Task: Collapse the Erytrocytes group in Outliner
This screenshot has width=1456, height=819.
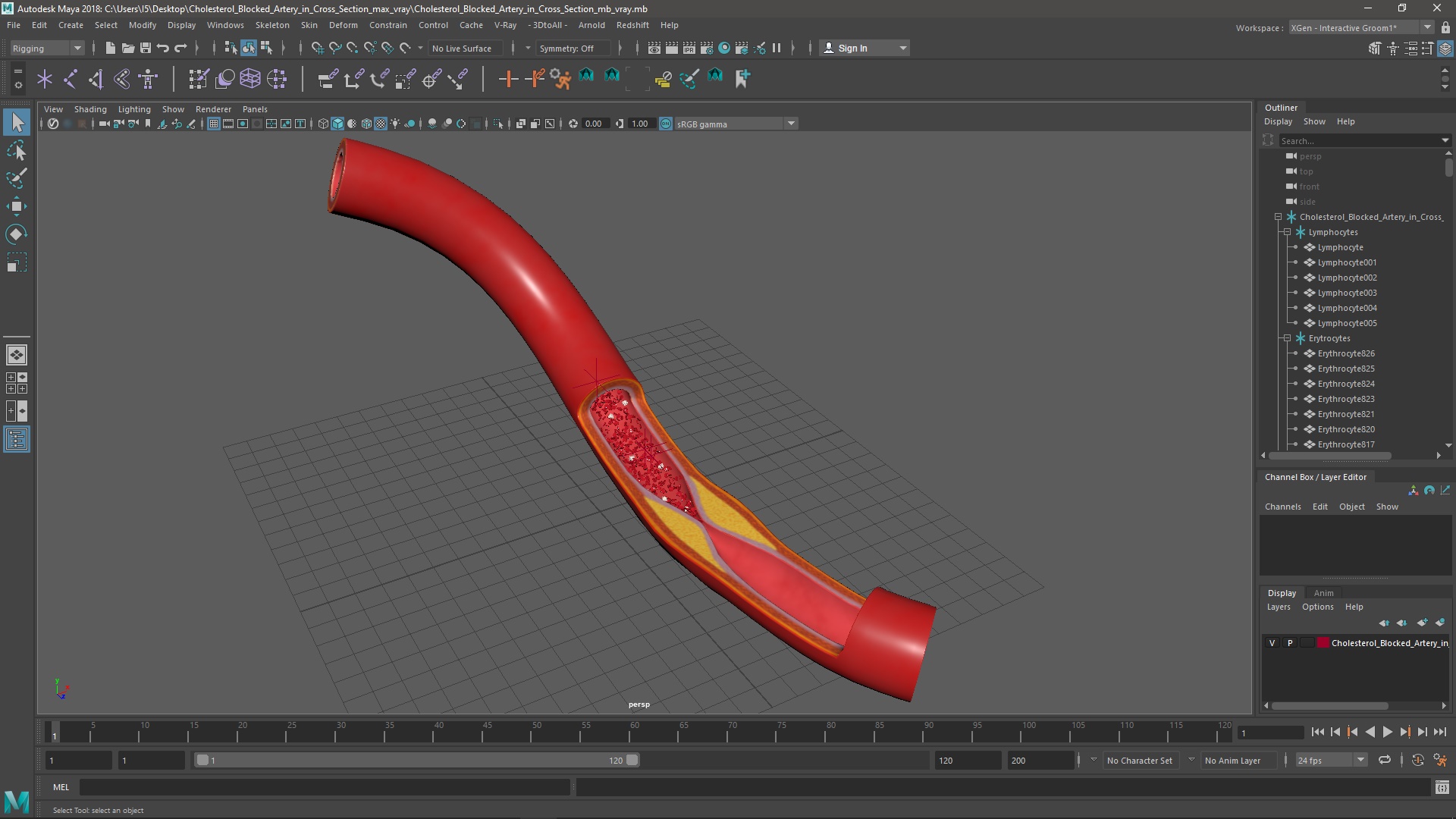Action: (x=1287, y=338)
